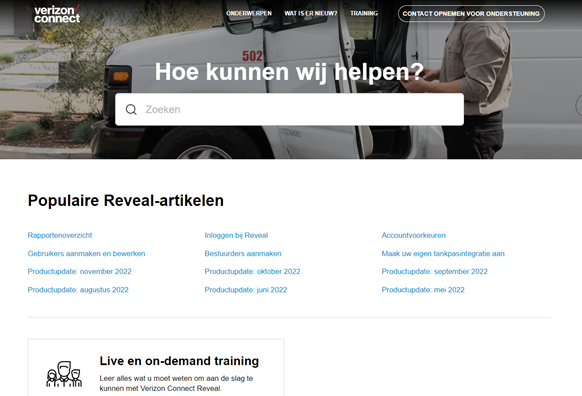
Task: Open Inloggen bij Reveal article
Action: click(236, 235)
